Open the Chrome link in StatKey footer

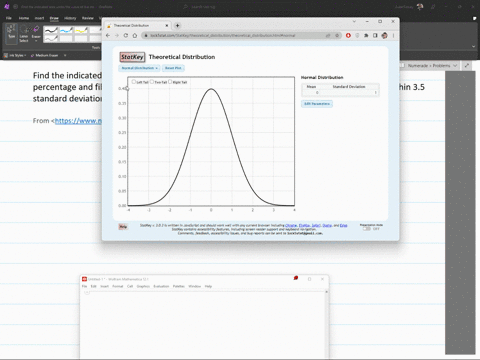pyautogui.click(x=291, y=225)
